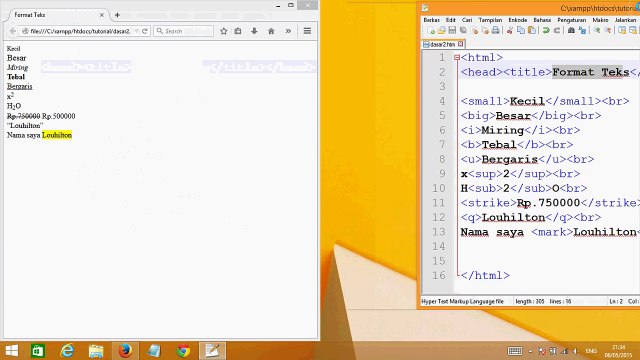Click the Save All icon in Notepad++
This screenshot has height=360, width=640.
click(x=463, y=31)
